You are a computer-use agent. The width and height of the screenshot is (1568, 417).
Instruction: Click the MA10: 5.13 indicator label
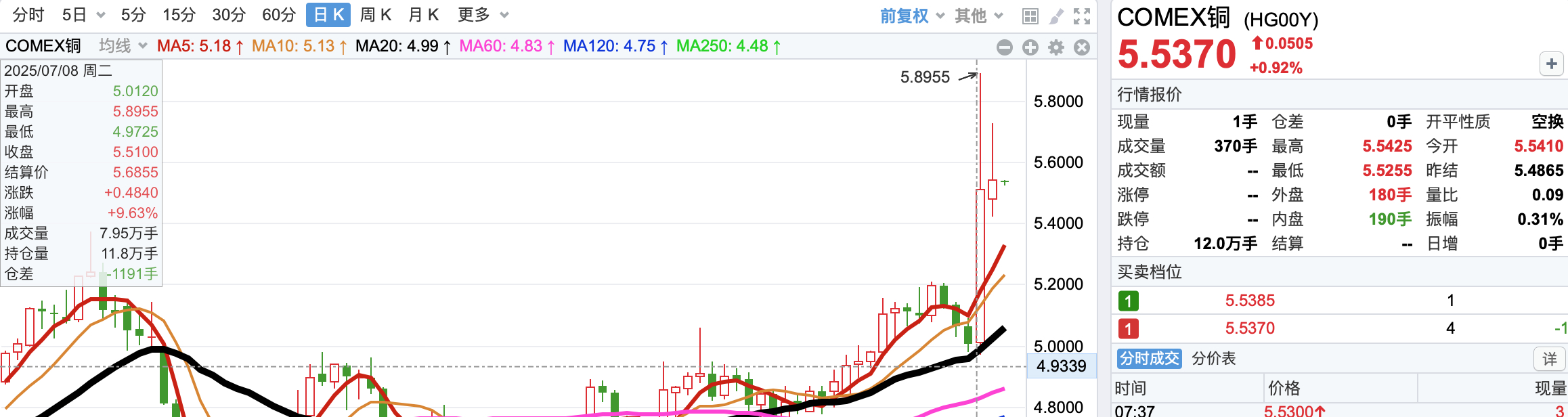pos(300,46)
